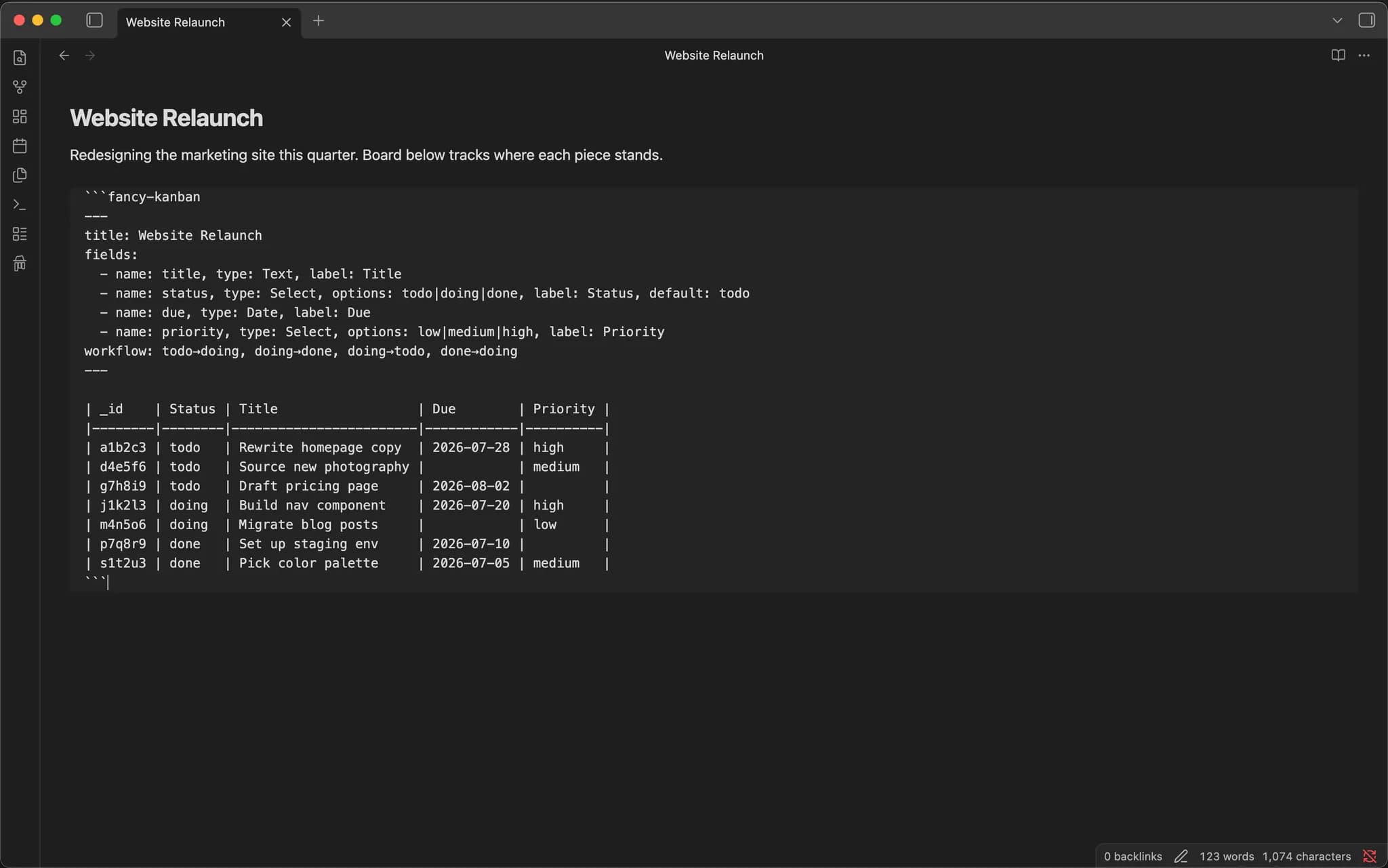Click the status field definition line
The image size is (1388, 868).
[424, 293]
